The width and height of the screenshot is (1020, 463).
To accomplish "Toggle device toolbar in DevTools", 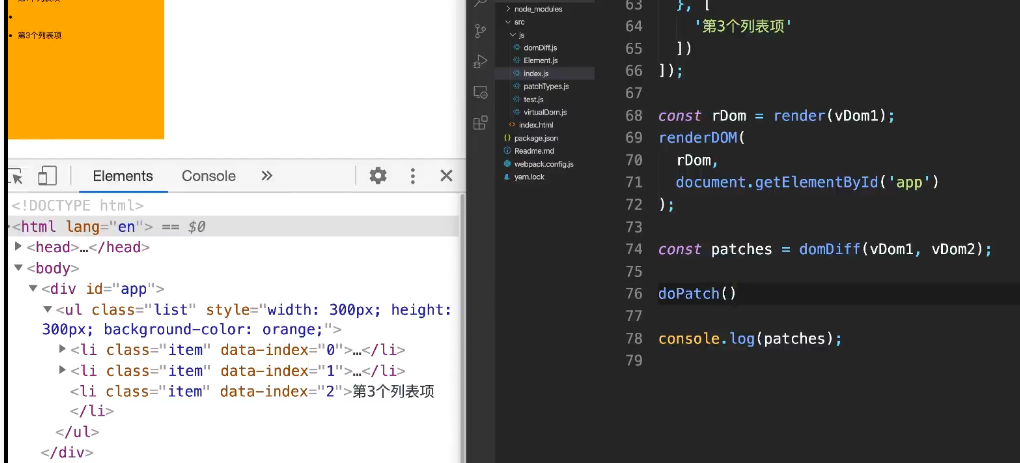I will [47, 176].
